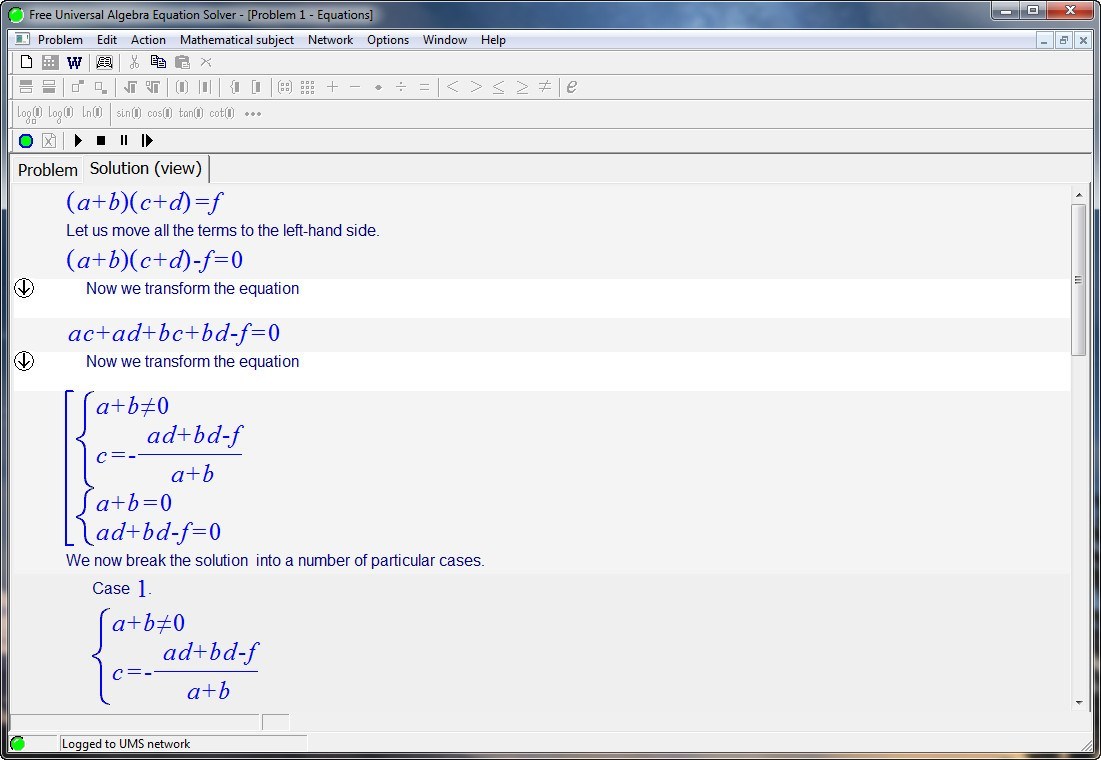Screen dimensions: 1101x760
Task: Click scrollbar up arrow in solution view
Action: point(1079,195)
